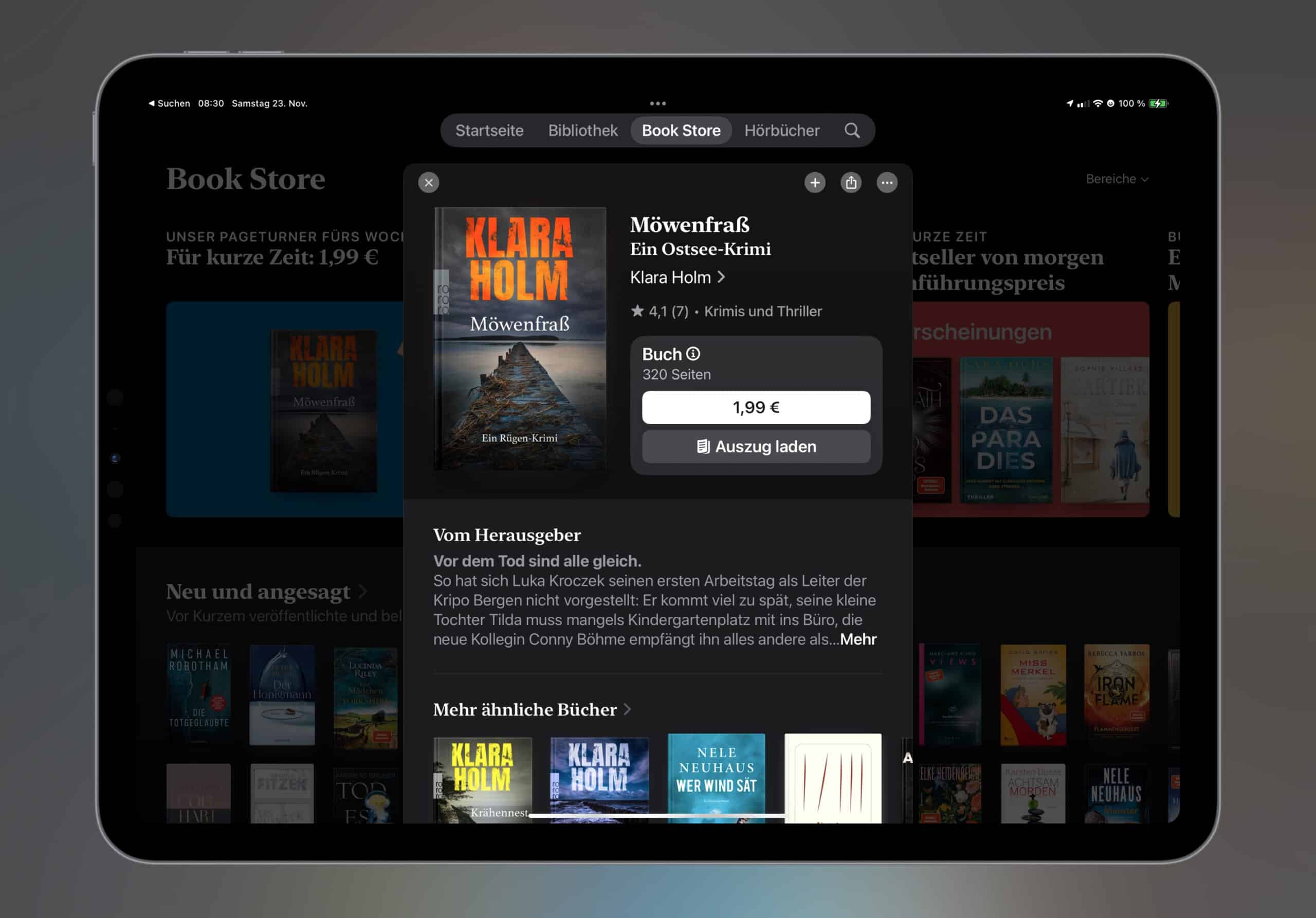
Task: Open Michael Robotham Die Totgeglaubte cover
Action: (x=198, y=694)
